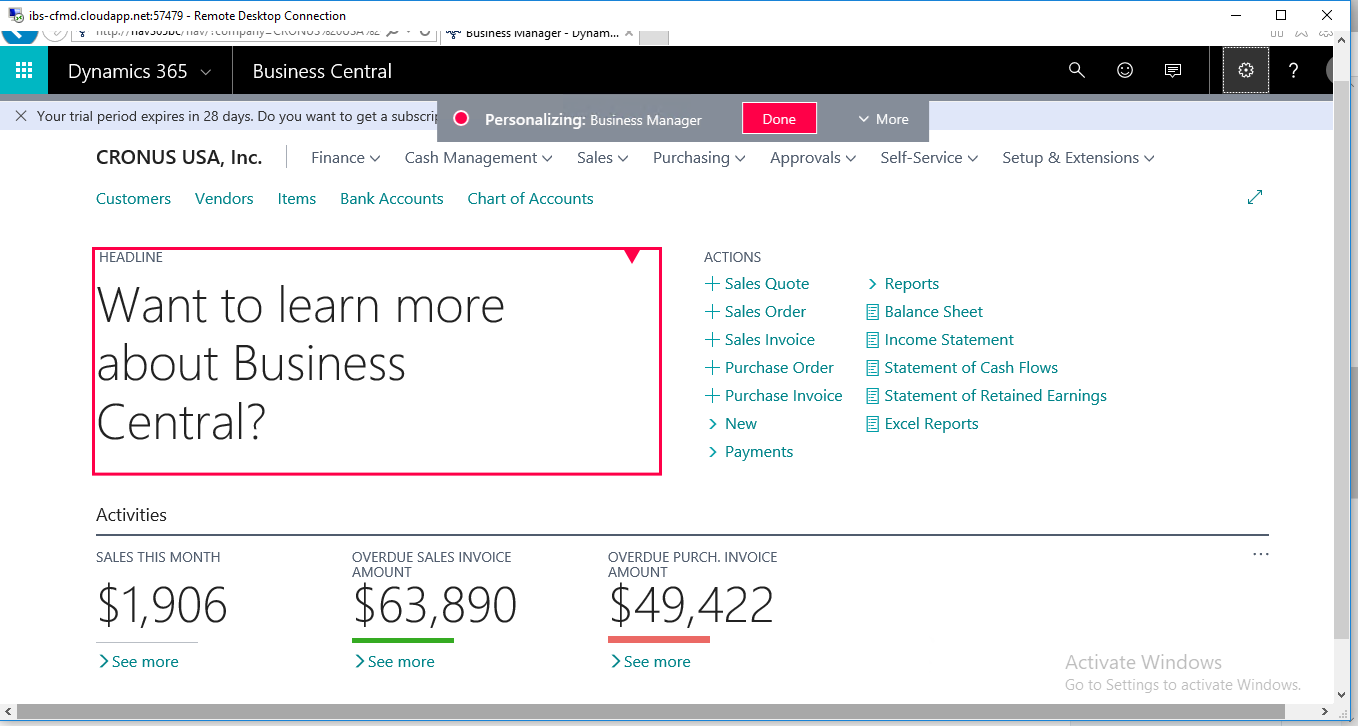
Task: Open the Setup & Extensions menu
Action: point(1077,158)
